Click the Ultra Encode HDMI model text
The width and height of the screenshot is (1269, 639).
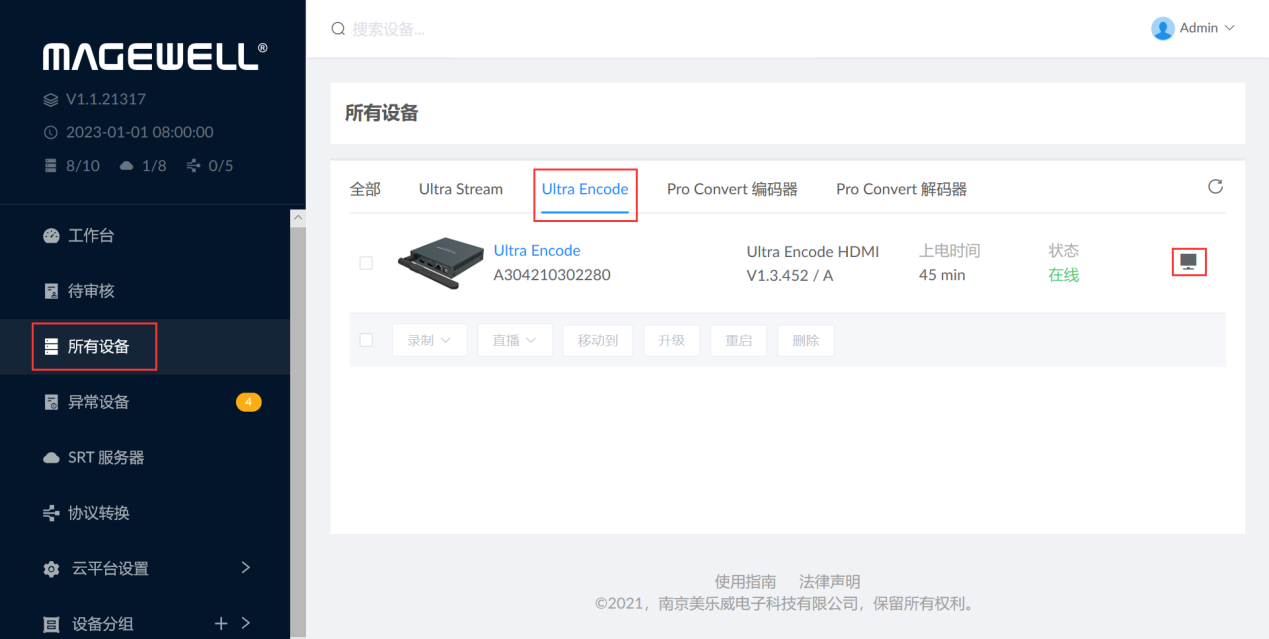point(813,252)
